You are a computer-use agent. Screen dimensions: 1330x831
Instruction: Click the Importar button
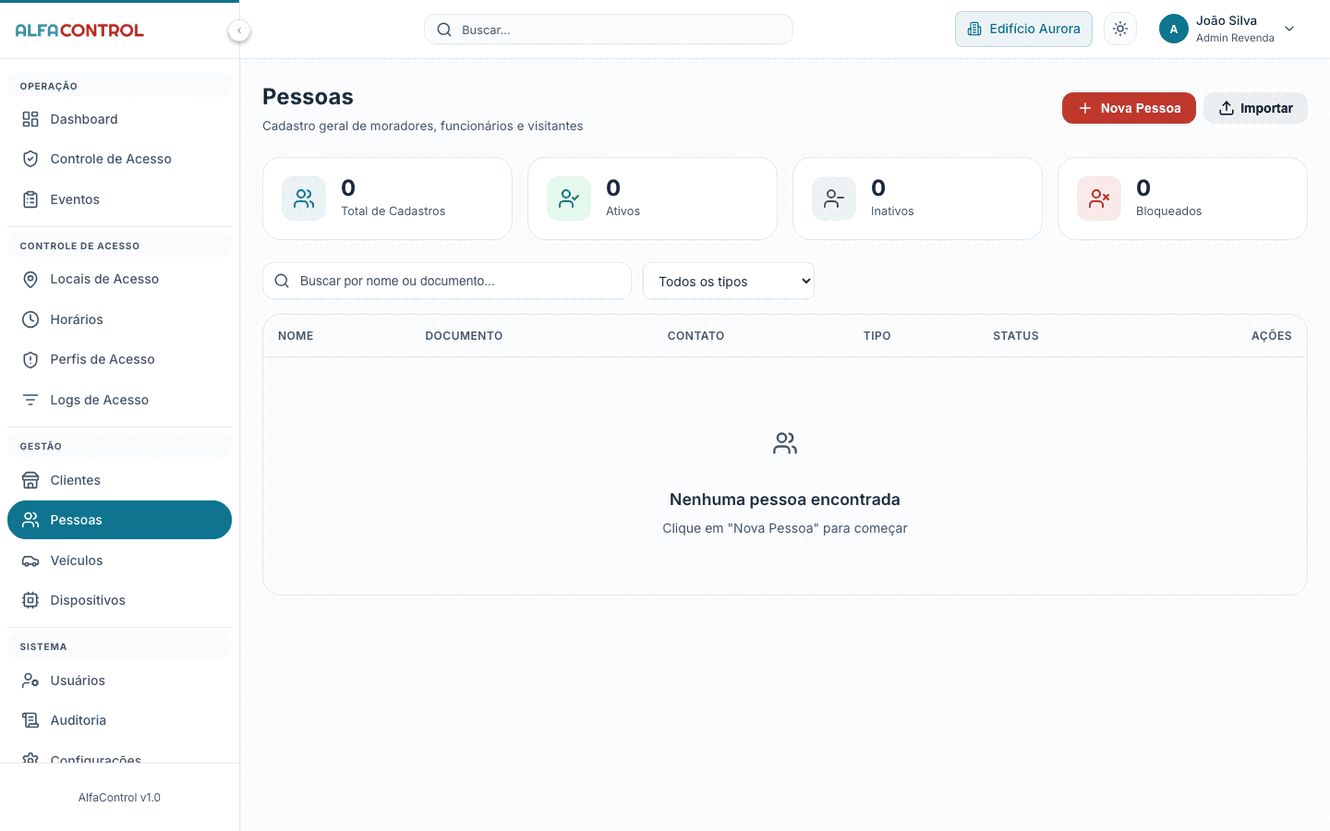[1255, 108]
